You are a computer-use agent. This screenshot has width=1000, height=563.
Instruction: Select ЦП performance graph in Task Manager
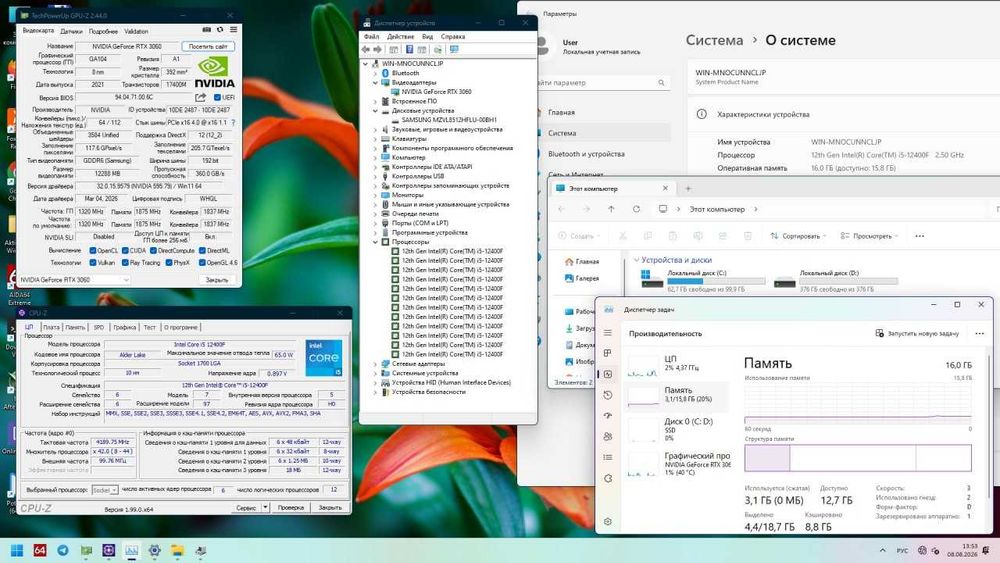677,363
